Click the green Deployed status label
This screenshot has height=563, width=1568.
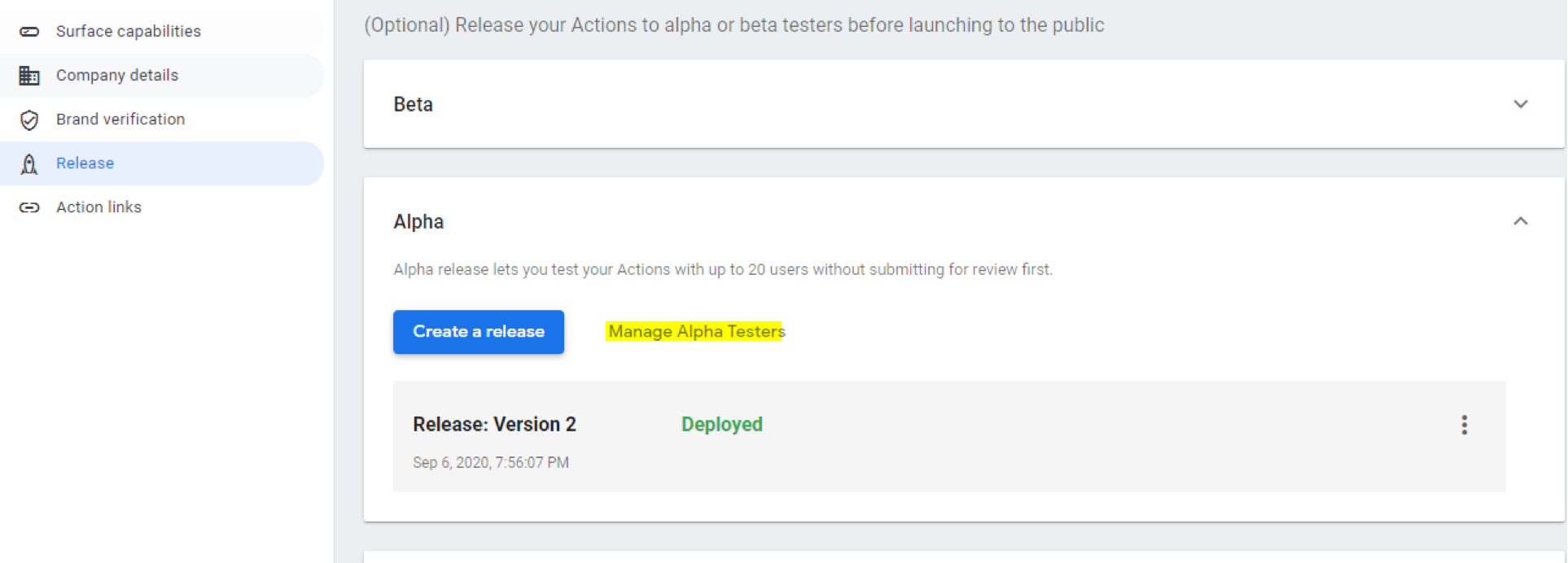pyautogui.click(x=722, y=424)
